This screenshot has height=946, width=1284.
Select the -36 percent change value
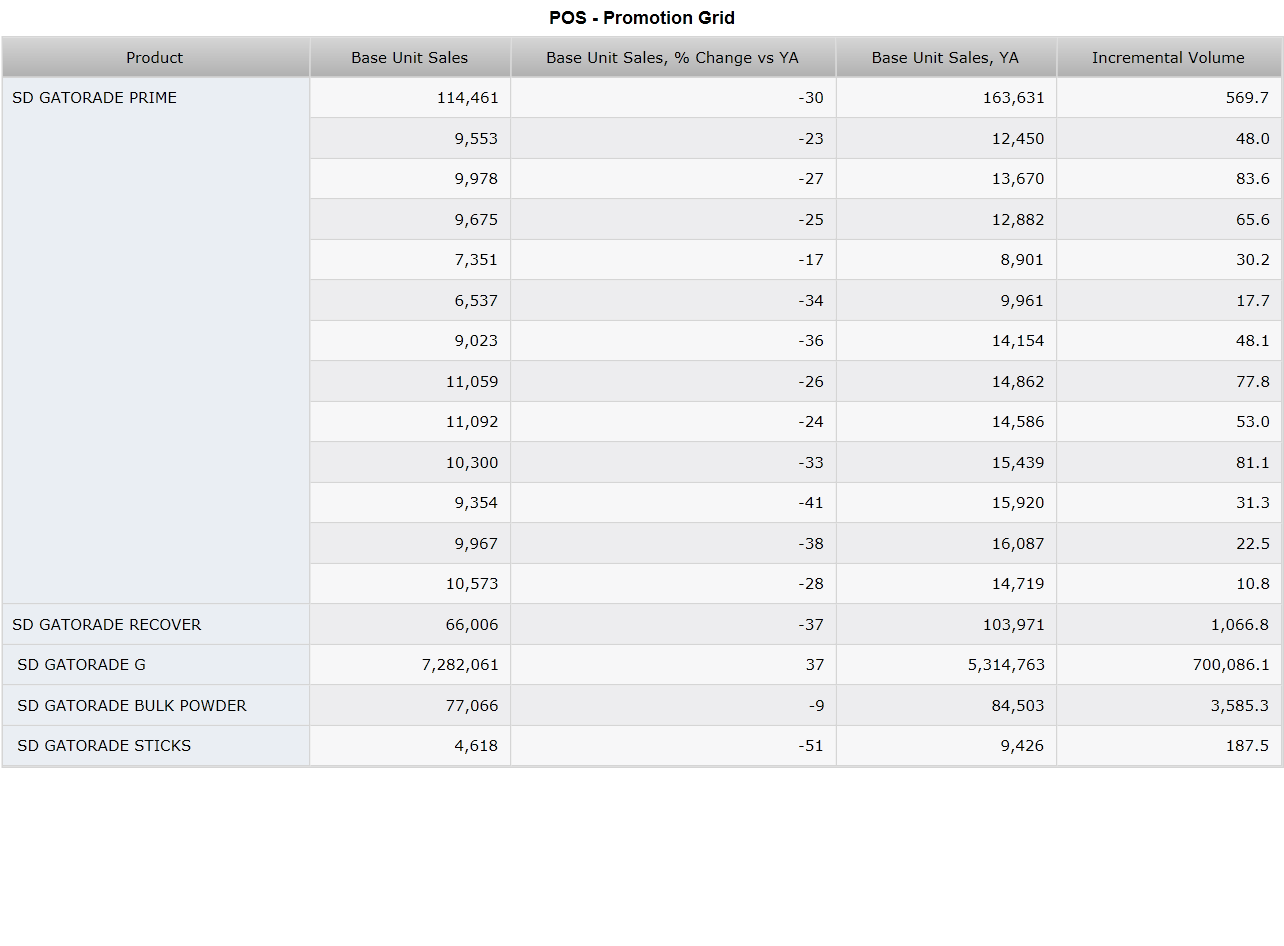click(x=673, y=341)
